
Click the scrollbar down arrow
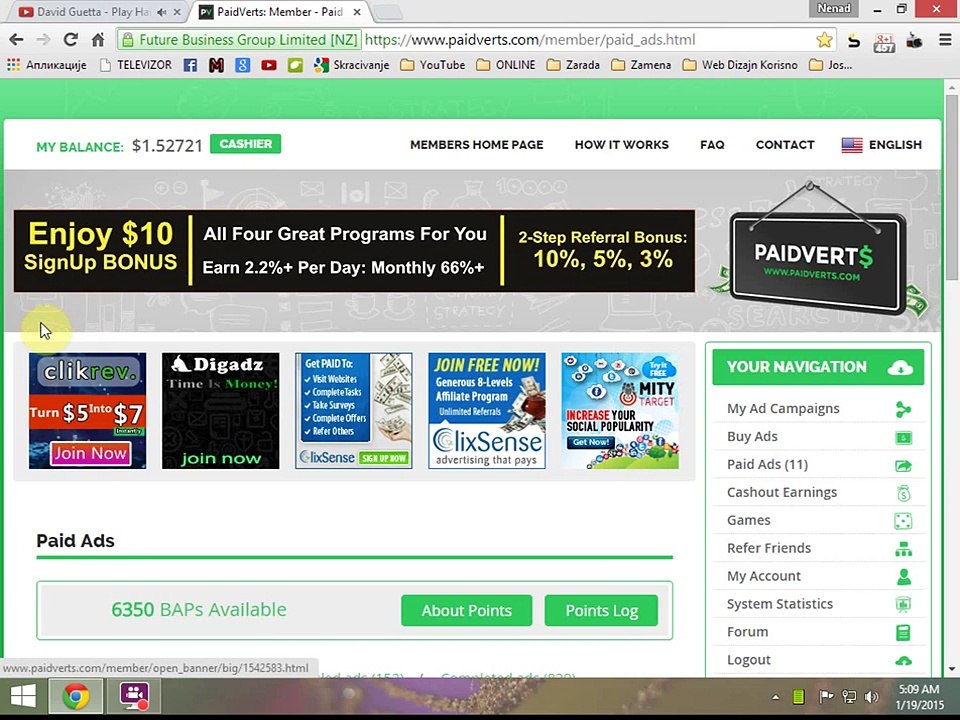coord(951,669)
